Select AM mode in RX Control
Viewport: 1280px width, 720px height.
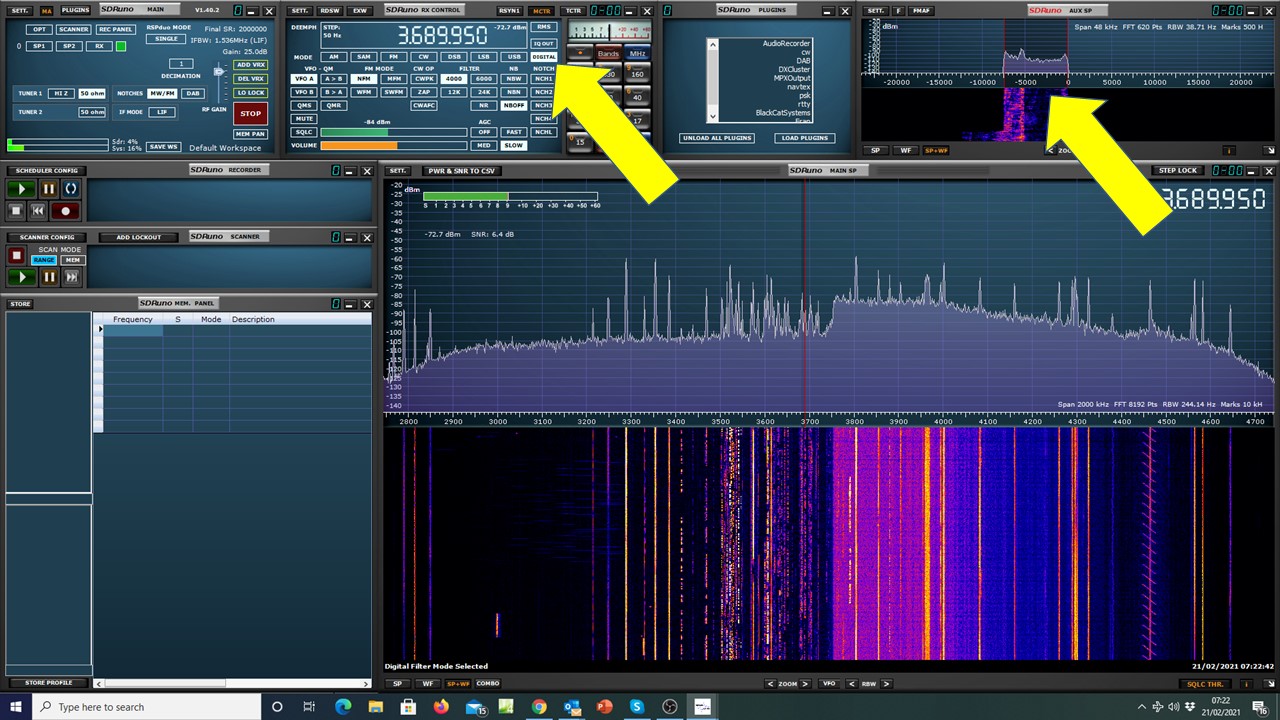tap(333, 57)
